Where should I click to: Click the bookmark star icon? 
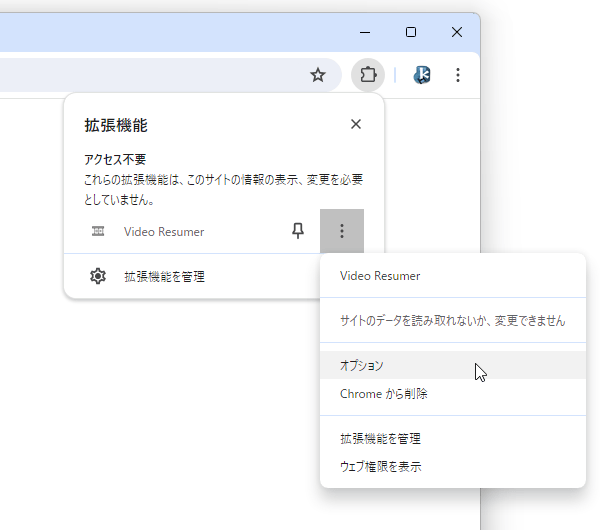click(x=318, y=75)
